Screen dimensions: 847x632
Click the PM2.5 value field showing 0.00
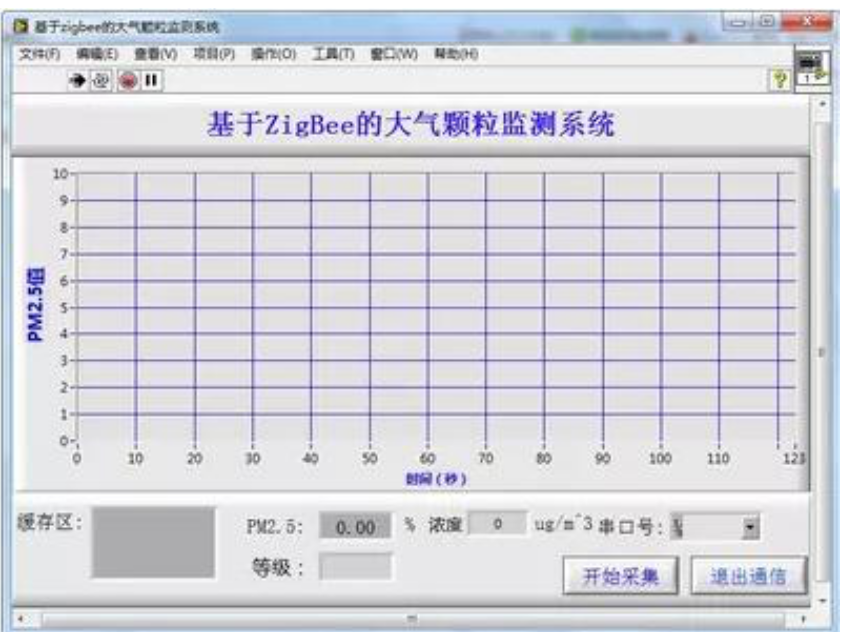point(355,526)
